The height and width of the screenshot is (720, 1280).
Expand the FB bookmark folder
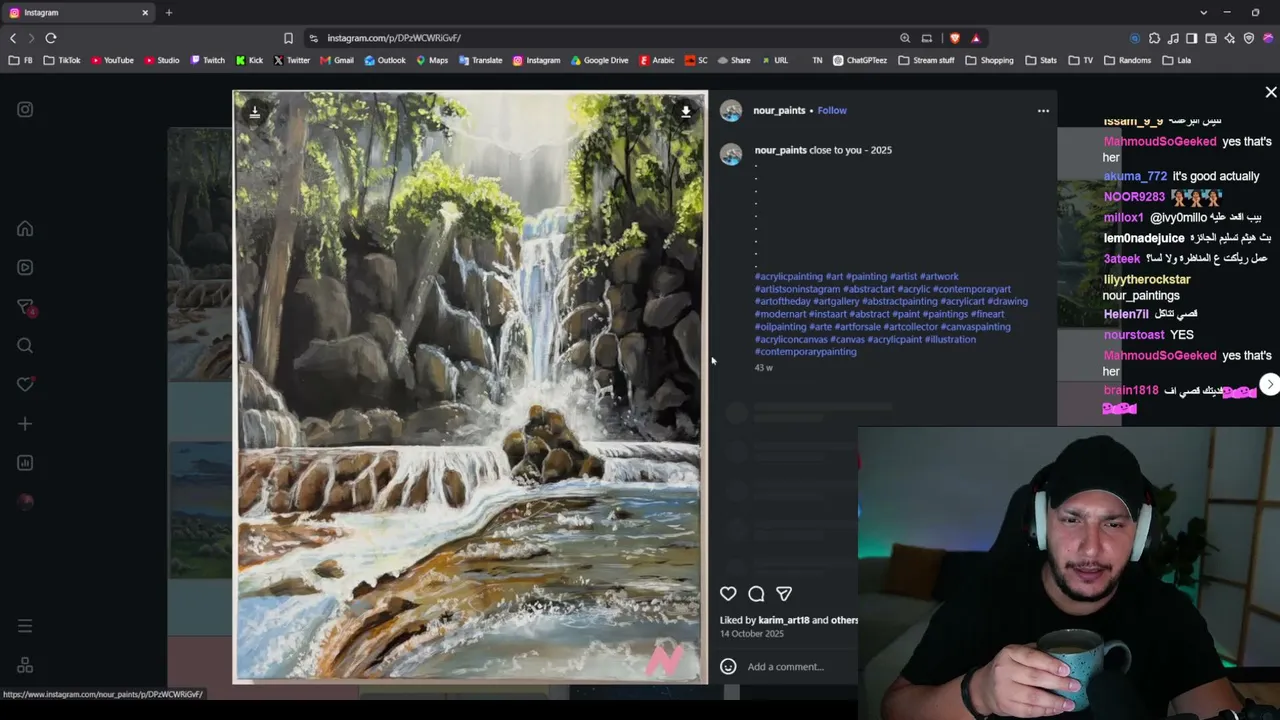coord(21,60)
